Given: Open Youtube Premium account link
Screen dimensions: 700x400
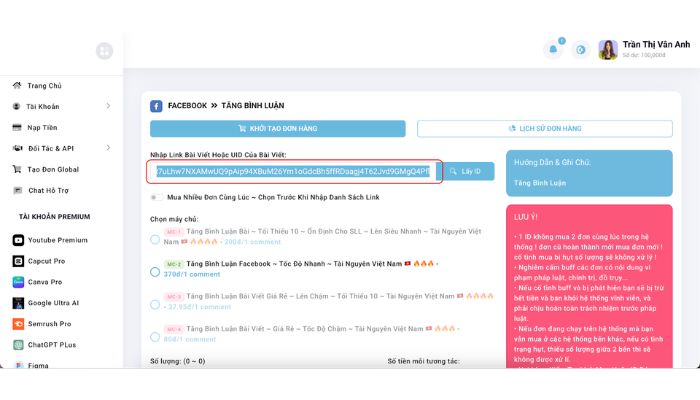Looking at the screenshot, I should pos(58,240).
